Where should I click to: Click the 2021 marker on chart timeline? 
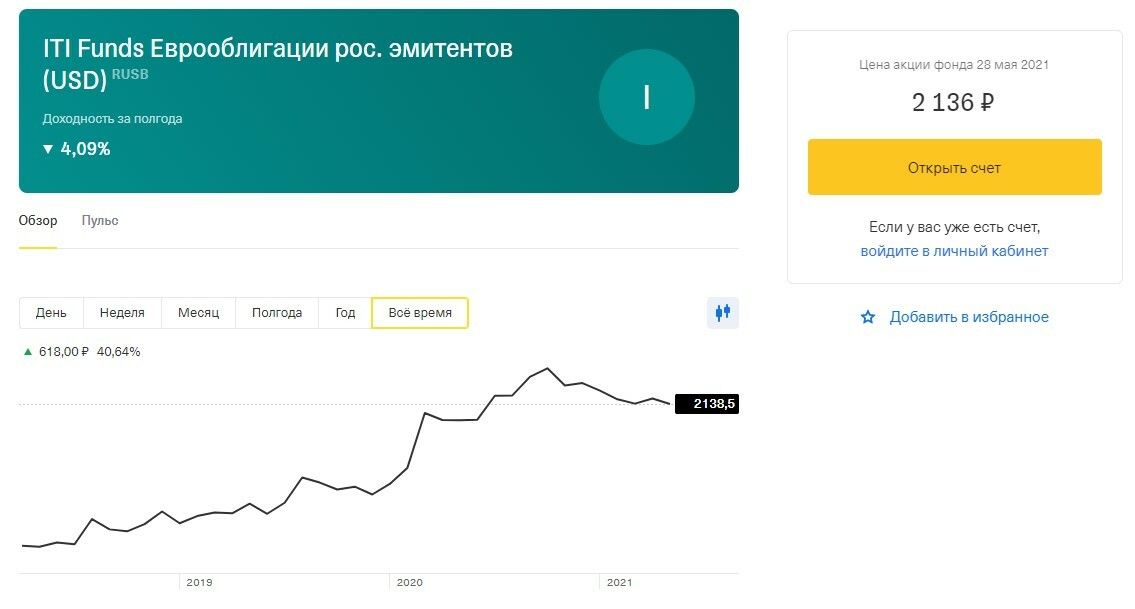pos(620,582)
